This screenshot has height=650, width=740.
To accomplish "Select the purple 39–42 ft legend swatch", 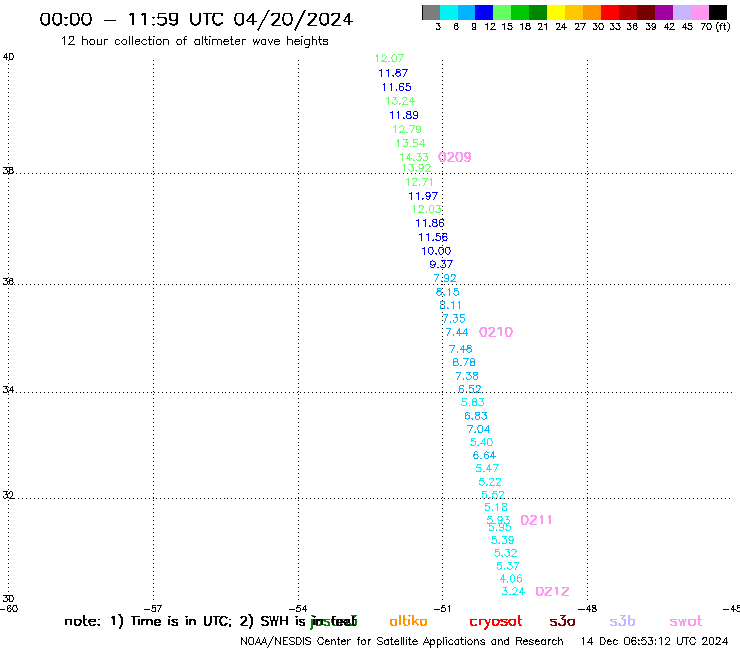I will tap(664, 12).
